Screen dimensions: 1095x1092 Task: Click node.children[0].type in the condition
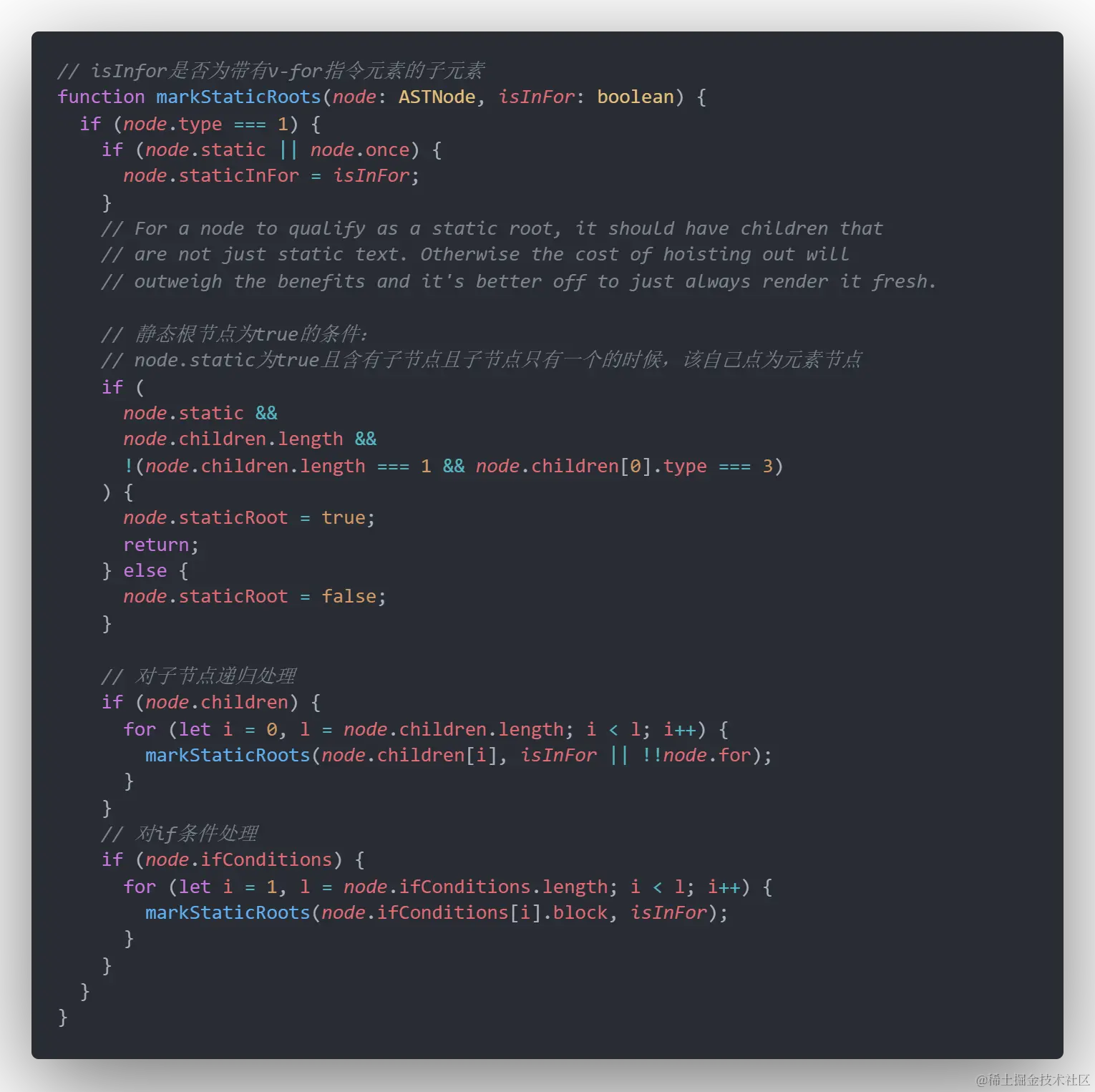pos(591,466)
